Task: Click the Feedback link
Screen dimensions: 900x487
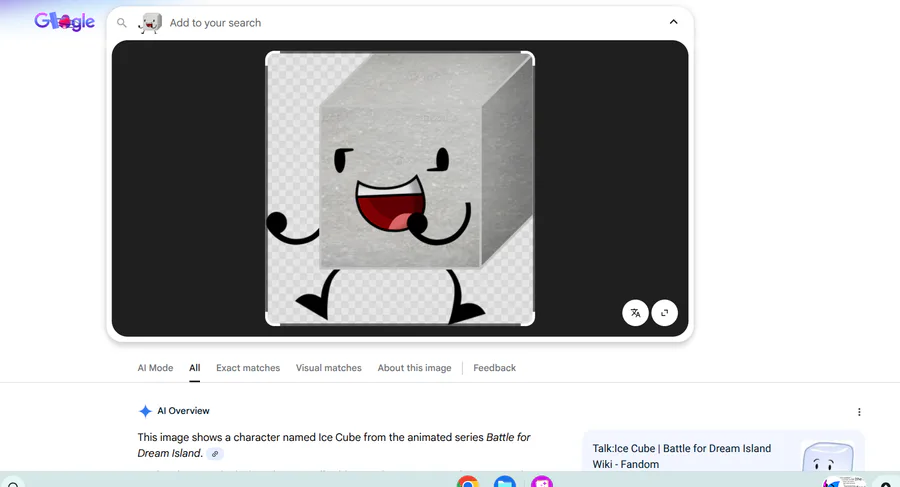Action: point(494,368)
